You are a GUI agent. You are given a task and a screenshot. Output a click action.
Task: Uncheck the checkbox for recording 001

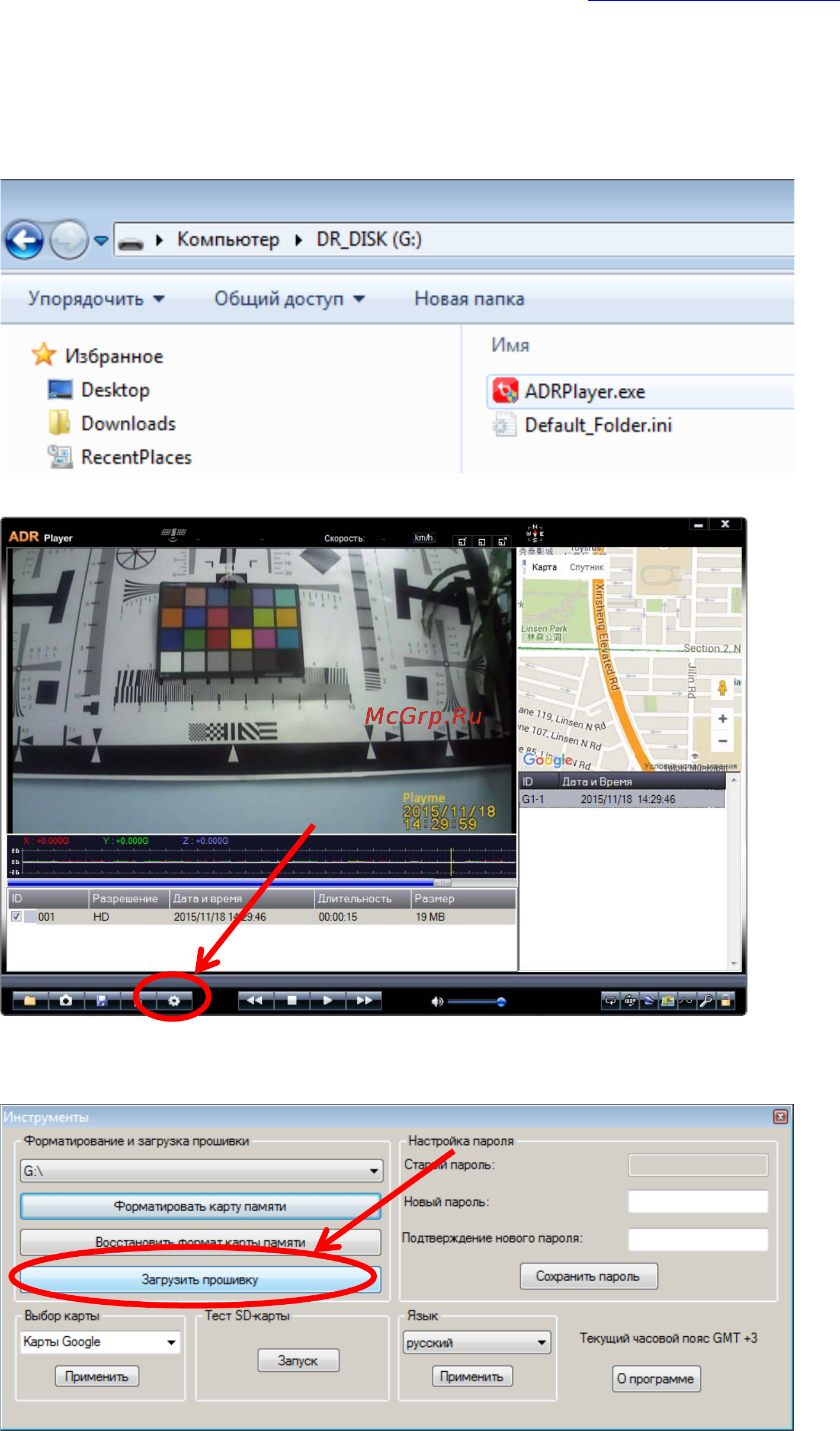pos(17,916)
